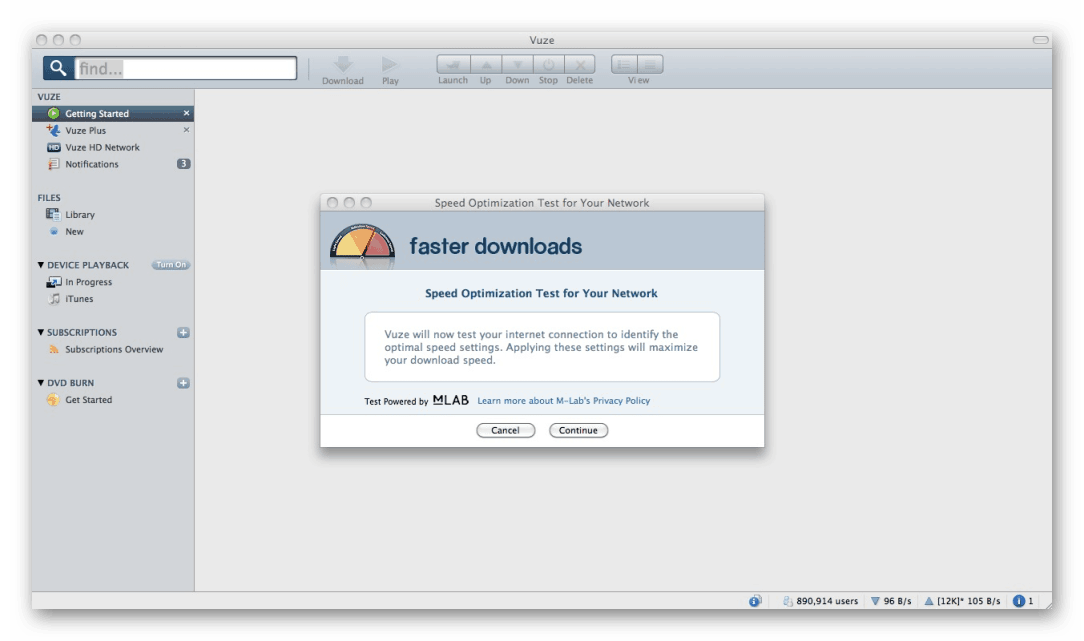1084x641 pixels.
Task: Click the Turn On device playback toggle
Action: 170,265
